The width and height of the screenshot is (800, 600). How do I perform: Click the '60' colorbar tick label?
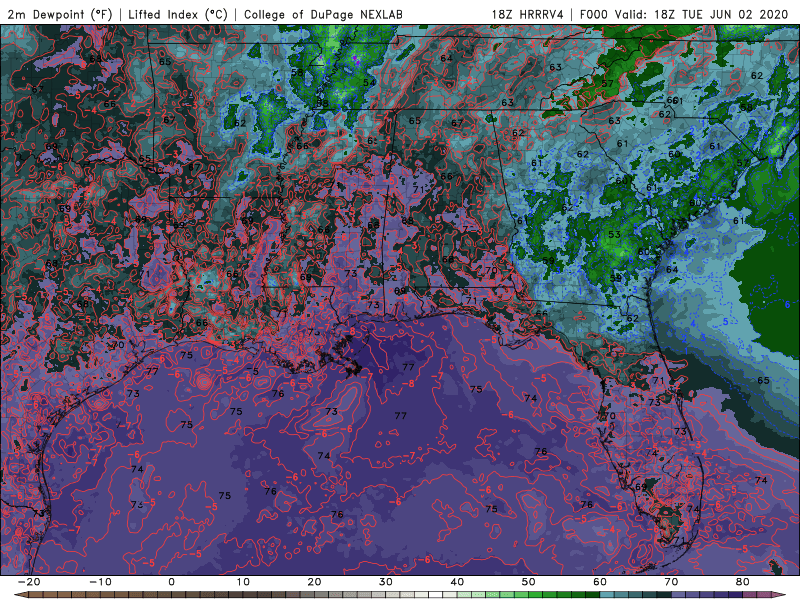tap(600, 582)
